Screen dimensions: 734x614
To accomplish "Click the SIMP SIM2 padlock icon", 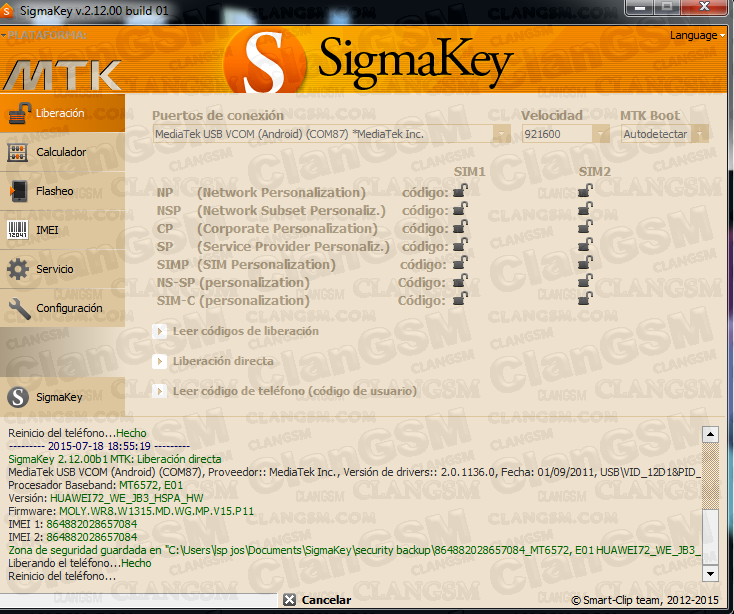I will 585,263.
